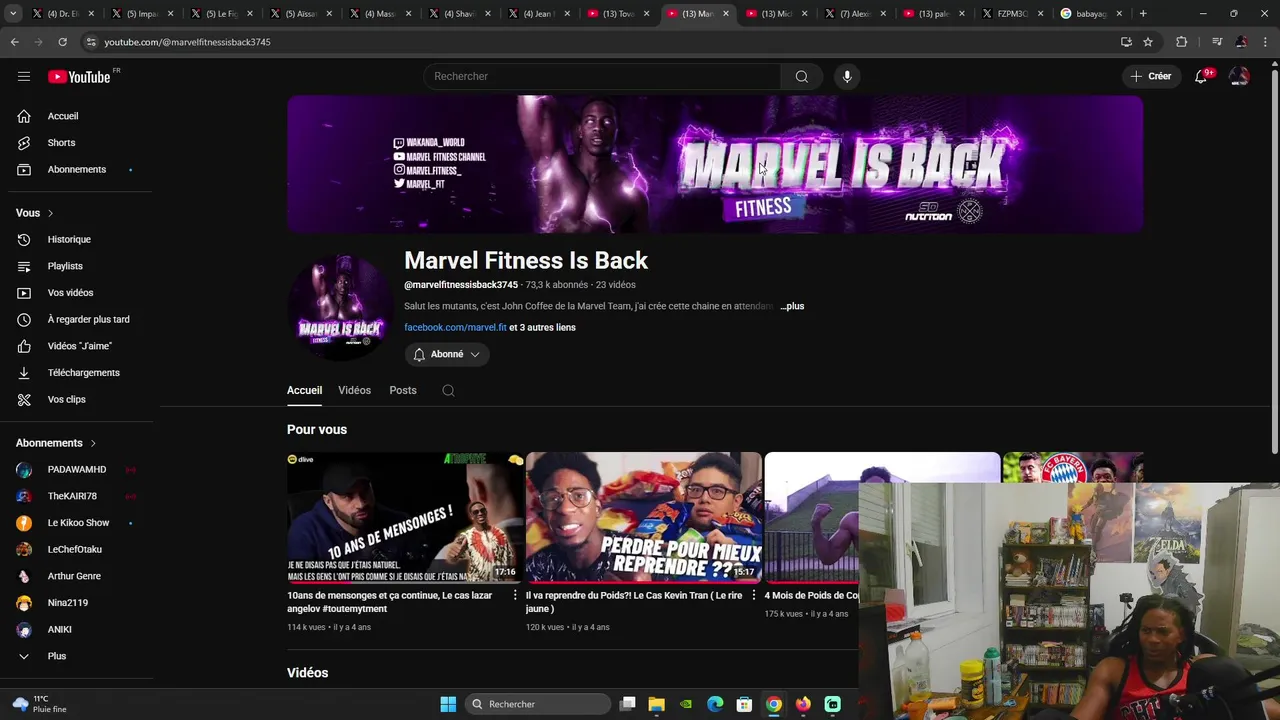Expand the Abonné subscription dropdown

[447, 354]
